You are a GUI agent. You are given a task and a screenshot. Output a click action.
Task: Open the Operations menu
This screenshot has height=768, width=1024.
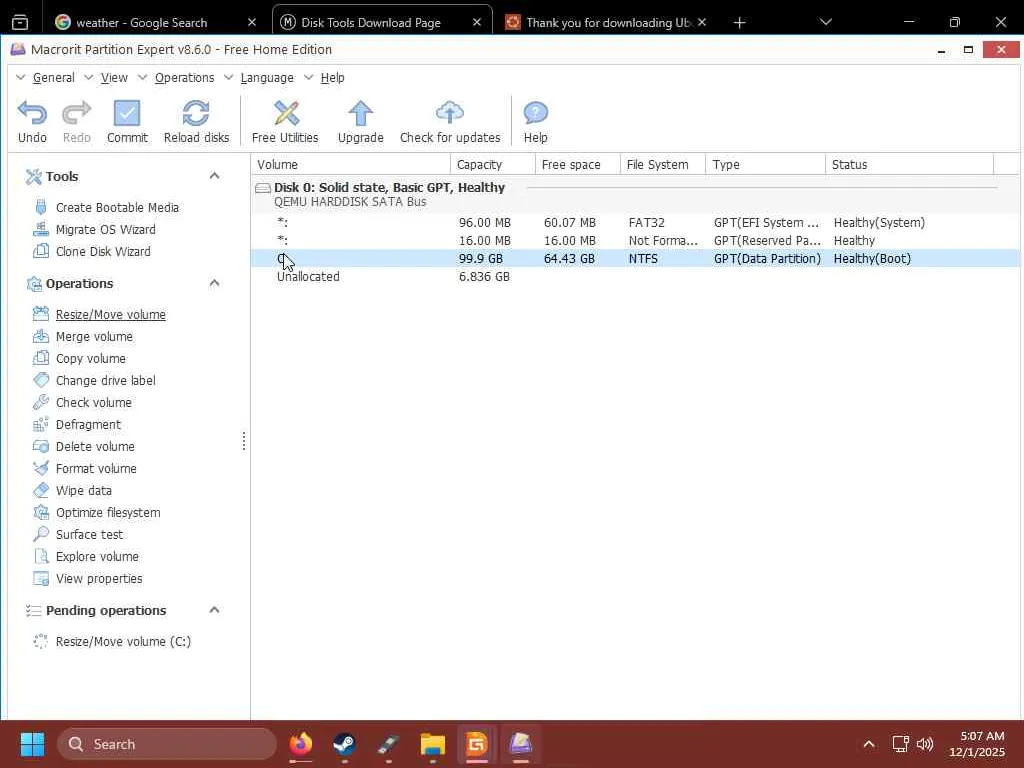184,78
